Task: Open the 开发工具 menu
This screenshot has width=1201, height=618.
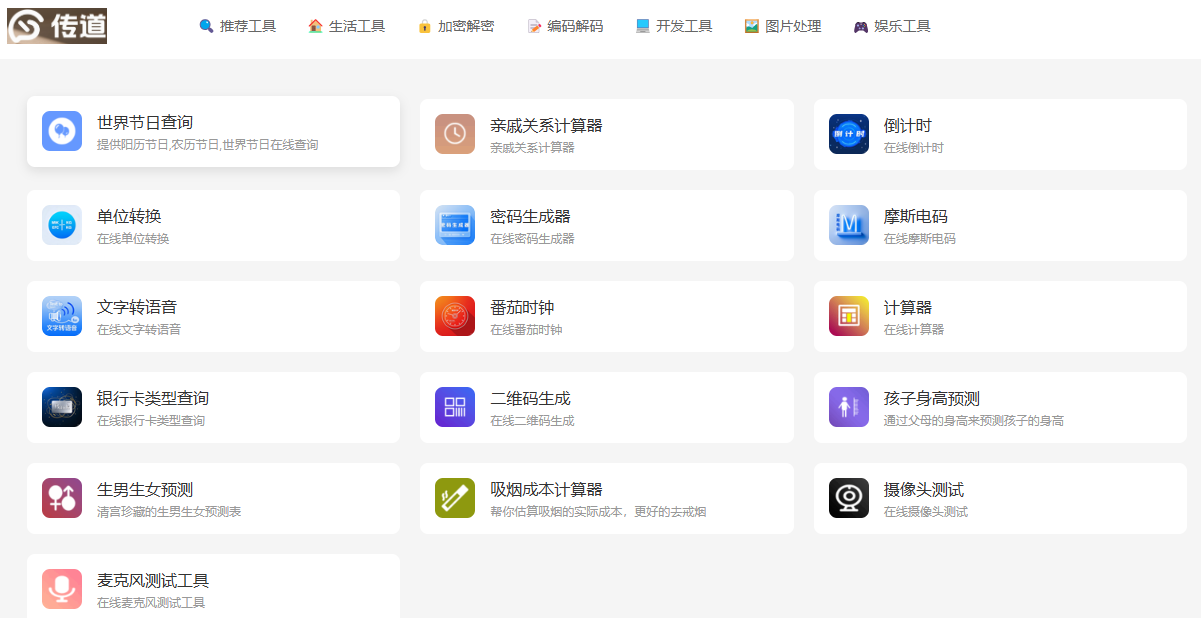Action: [684, 26]
